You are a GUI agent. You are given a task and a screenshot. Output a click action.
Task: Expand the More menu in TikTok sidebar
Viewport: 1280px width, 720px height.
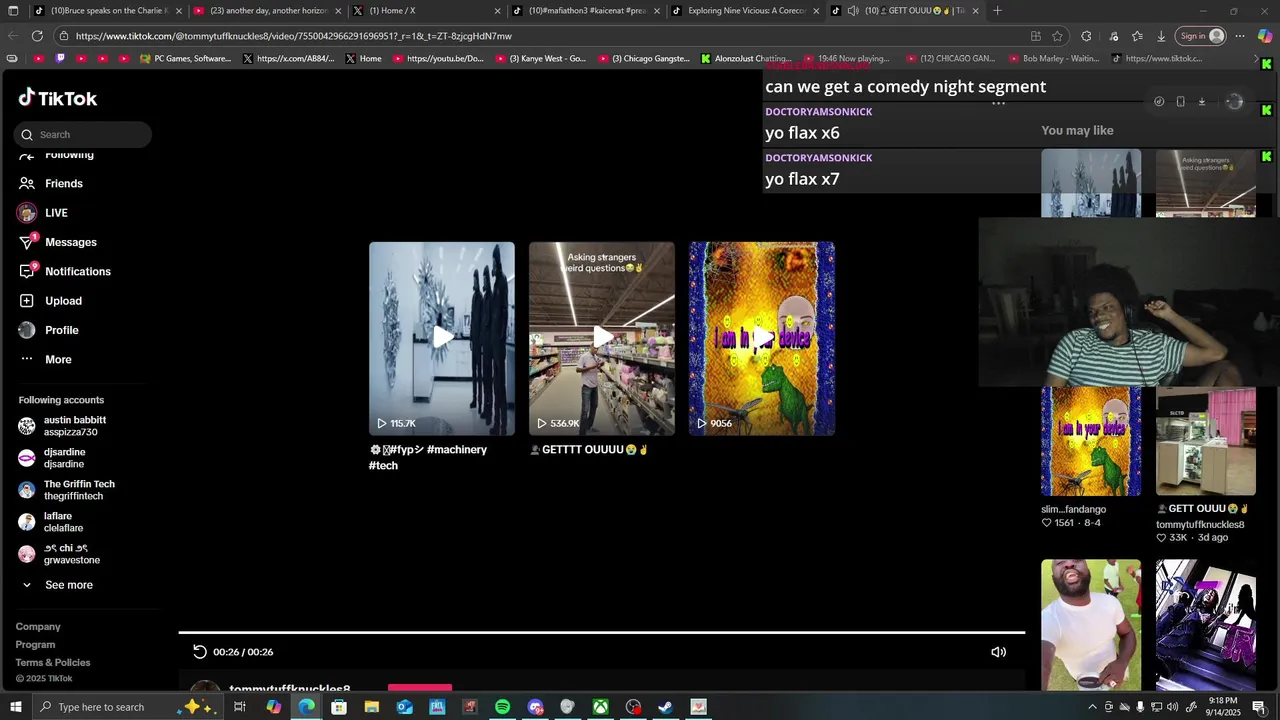point(45,359)
